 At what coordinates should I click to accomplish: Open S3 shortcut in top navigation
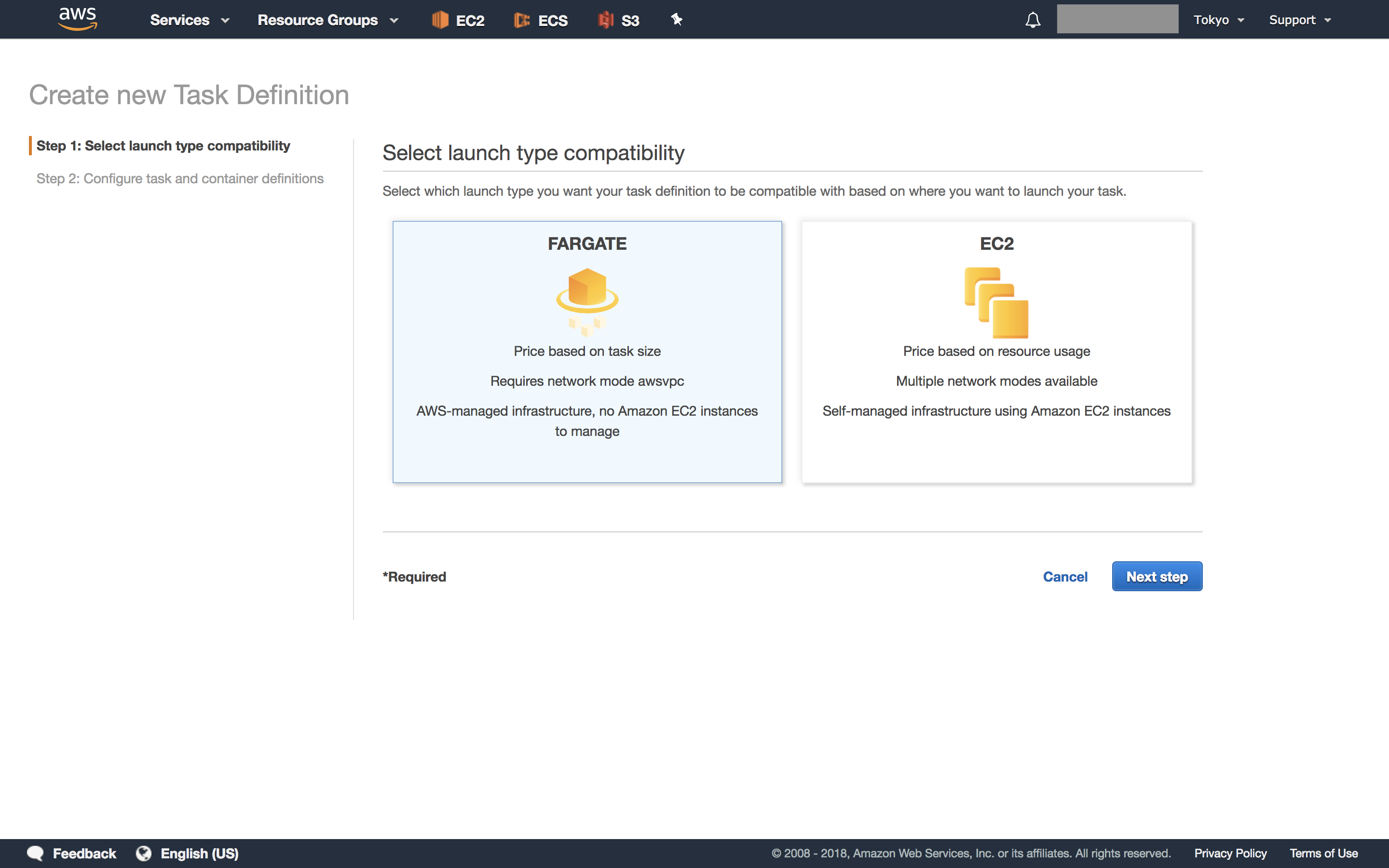tap(618, 20)
